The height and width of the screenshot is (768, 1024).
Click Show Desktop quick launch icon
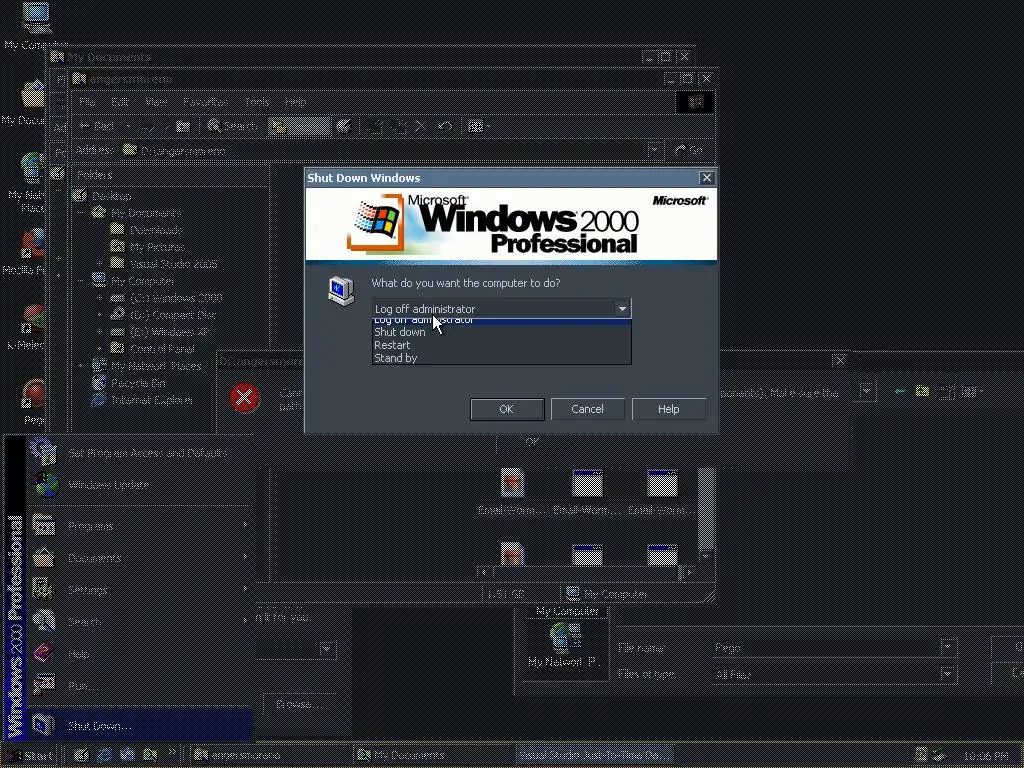(x=82, y=756)
